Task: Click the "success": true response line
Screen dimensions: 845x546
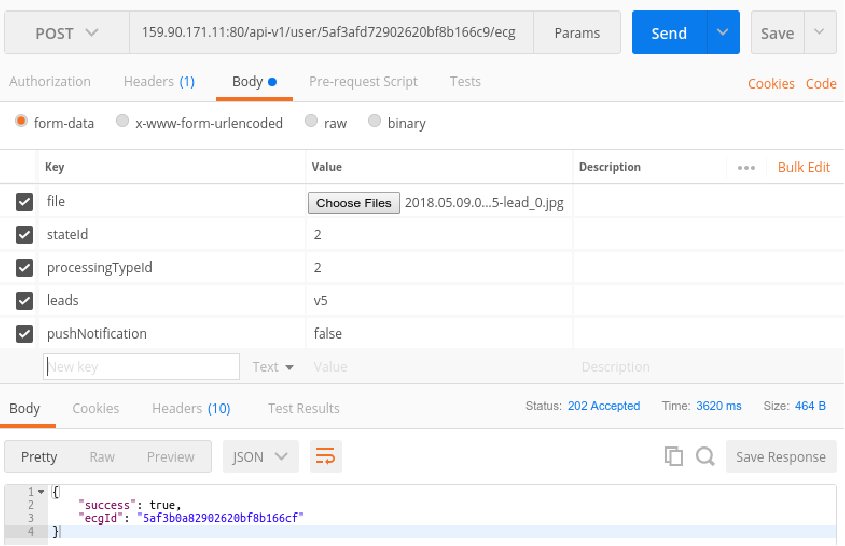Action: pos(129,505)
